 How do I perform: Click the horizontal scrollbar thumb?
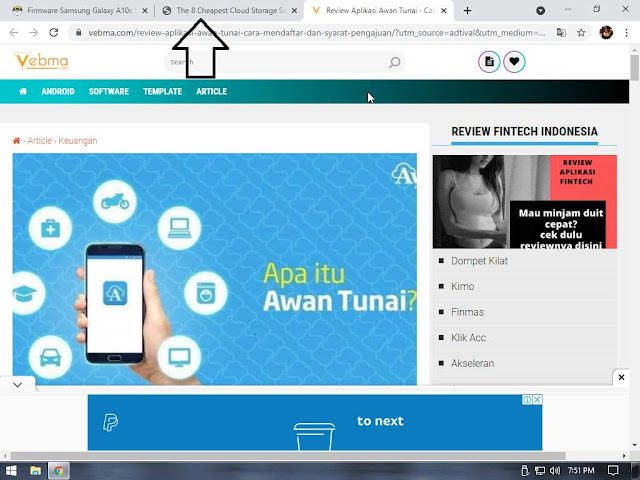tap(288, 456)
